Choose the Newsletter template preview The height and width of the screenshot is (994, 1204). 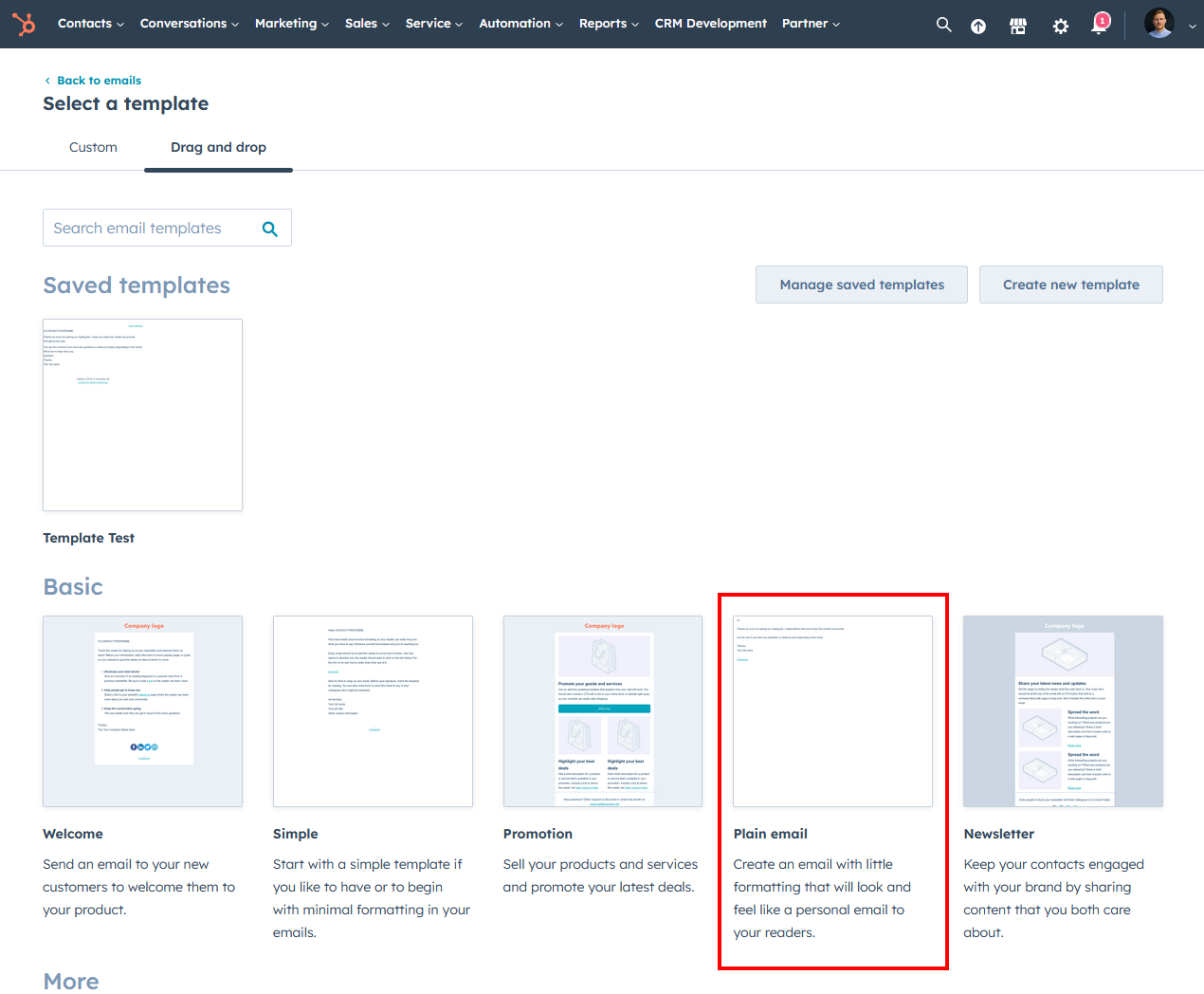pyautogui.click(x=1062, y=710)
